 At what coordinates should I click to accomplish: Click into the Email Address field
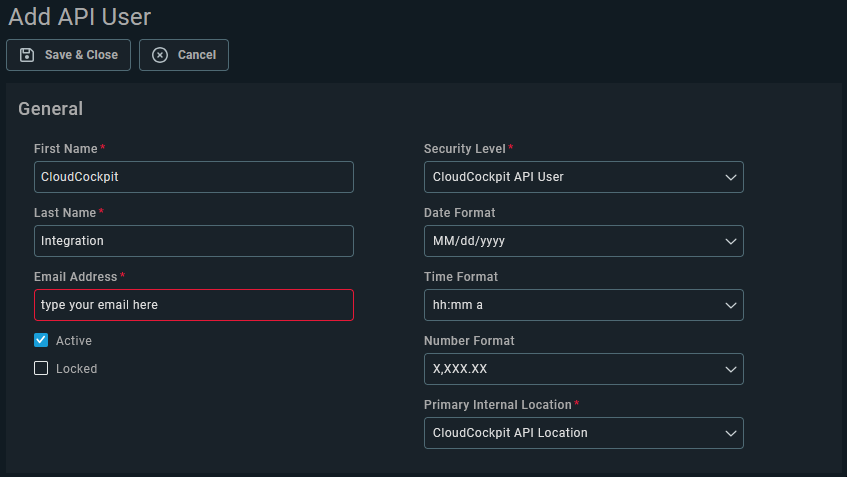coord(194,305)
